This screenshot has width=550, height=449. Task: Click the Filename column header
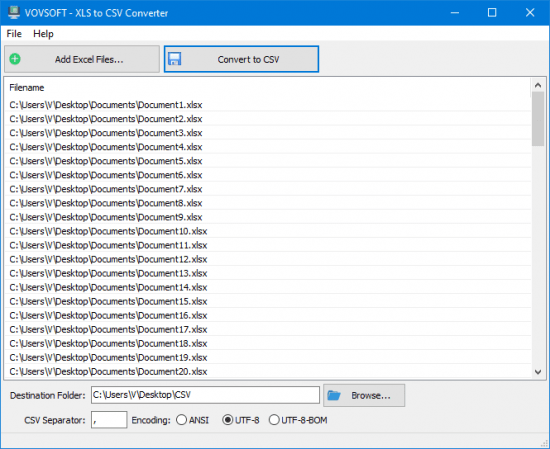(x=27, y=88)
